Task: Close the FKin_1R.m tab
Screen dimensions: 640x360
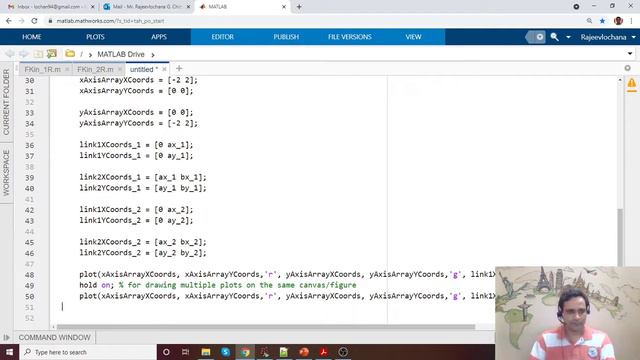Action: pyautogui.click(x=67, y=69)
